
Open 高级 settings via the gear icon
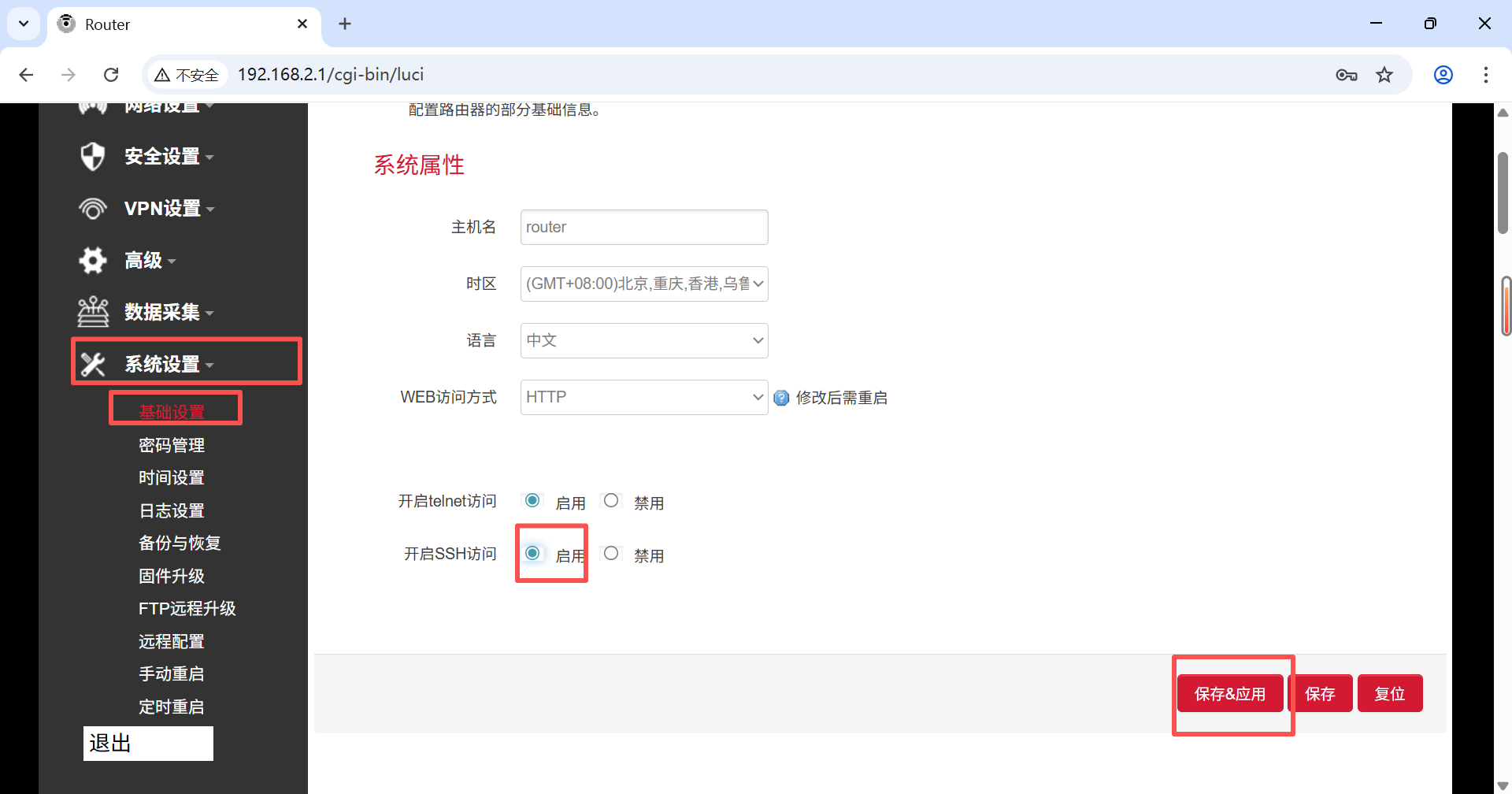point(93,260)
